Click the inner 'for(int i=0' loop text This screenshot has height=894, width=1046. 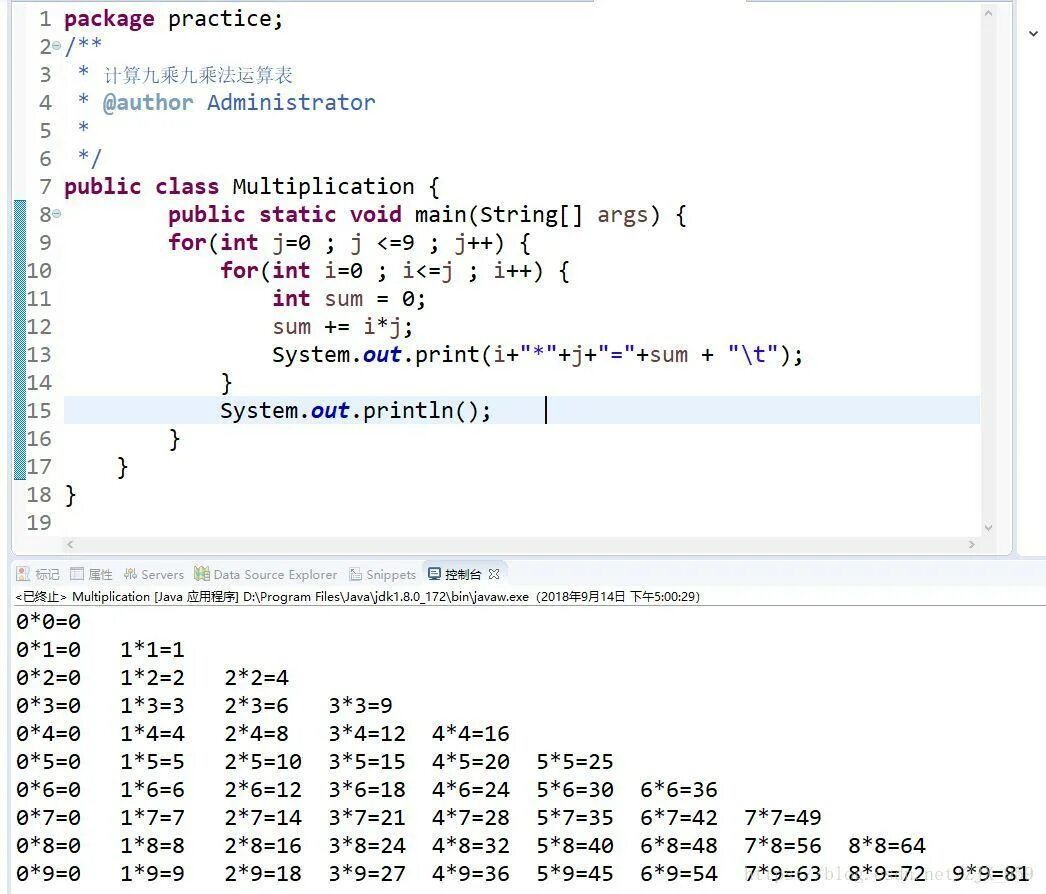[292, 271]
